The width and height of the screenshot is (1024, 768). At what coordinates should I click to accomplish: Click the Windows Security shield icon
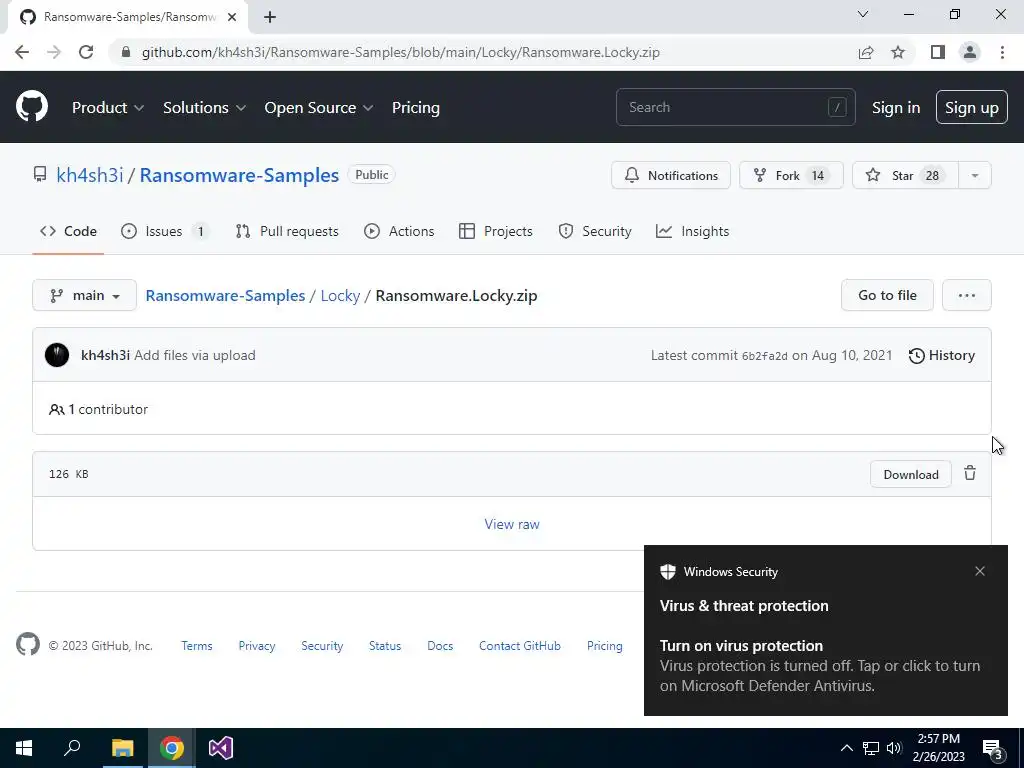[x=667, y=571]
